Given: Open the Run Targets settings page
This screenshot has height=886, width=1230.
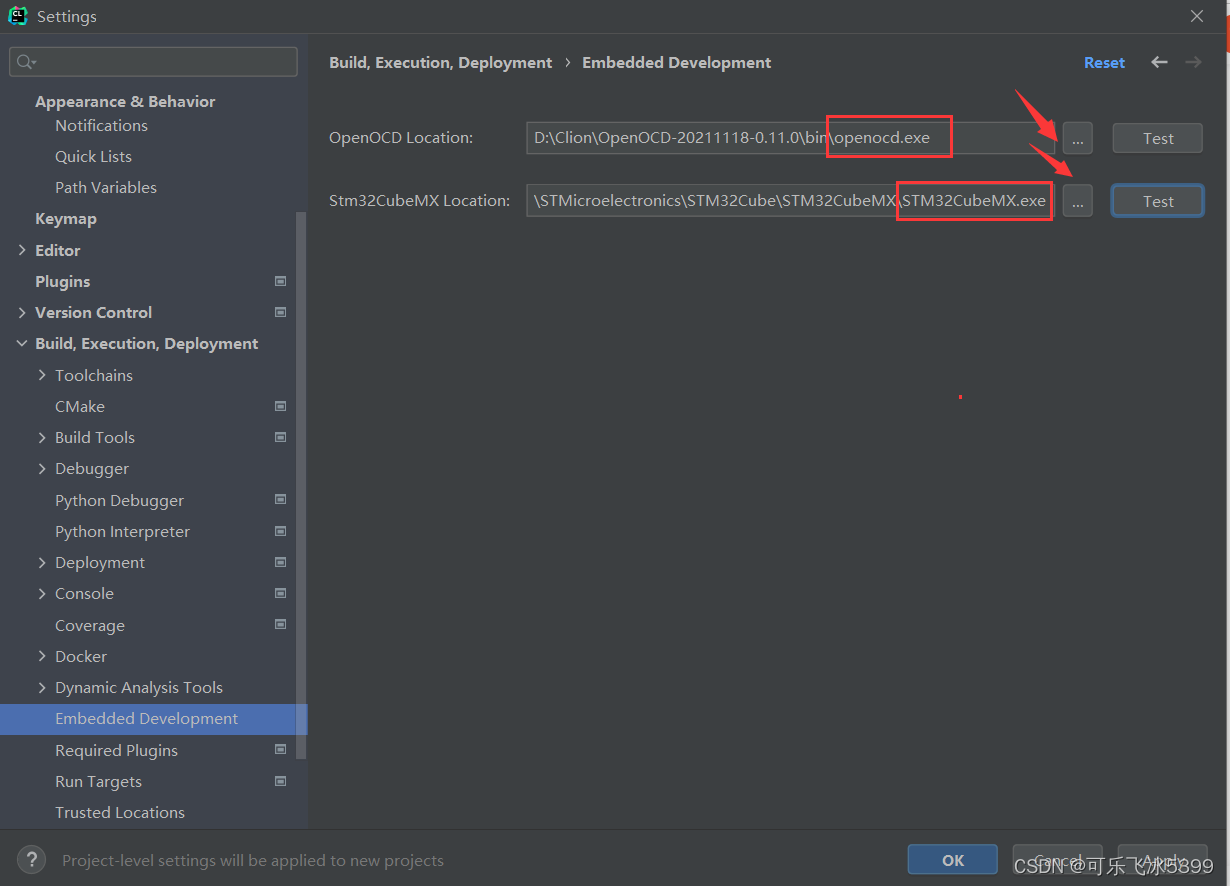Looking at the screenshot, I should 98,781.
